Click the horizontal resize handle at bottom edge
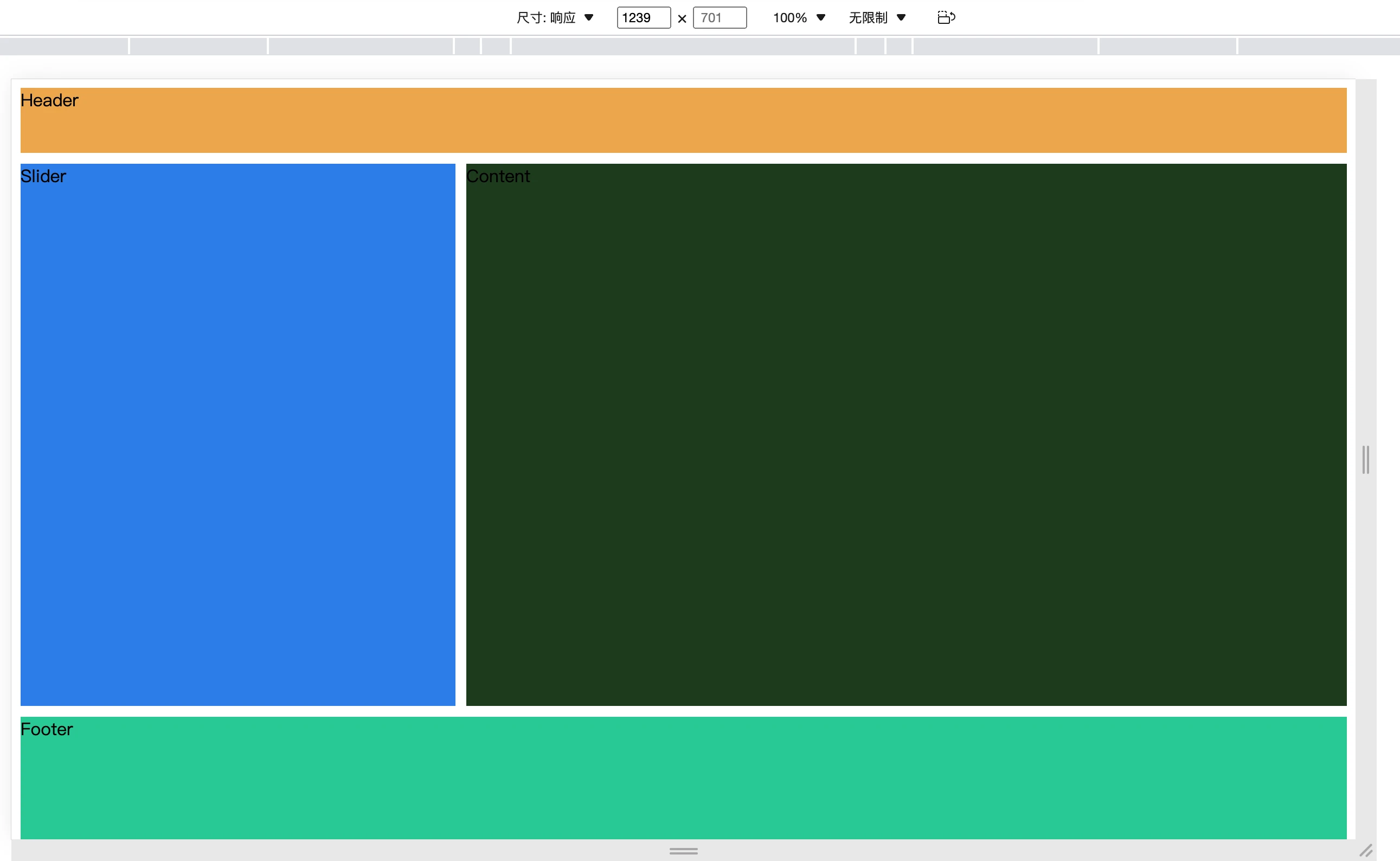 [x=683, y=851]
